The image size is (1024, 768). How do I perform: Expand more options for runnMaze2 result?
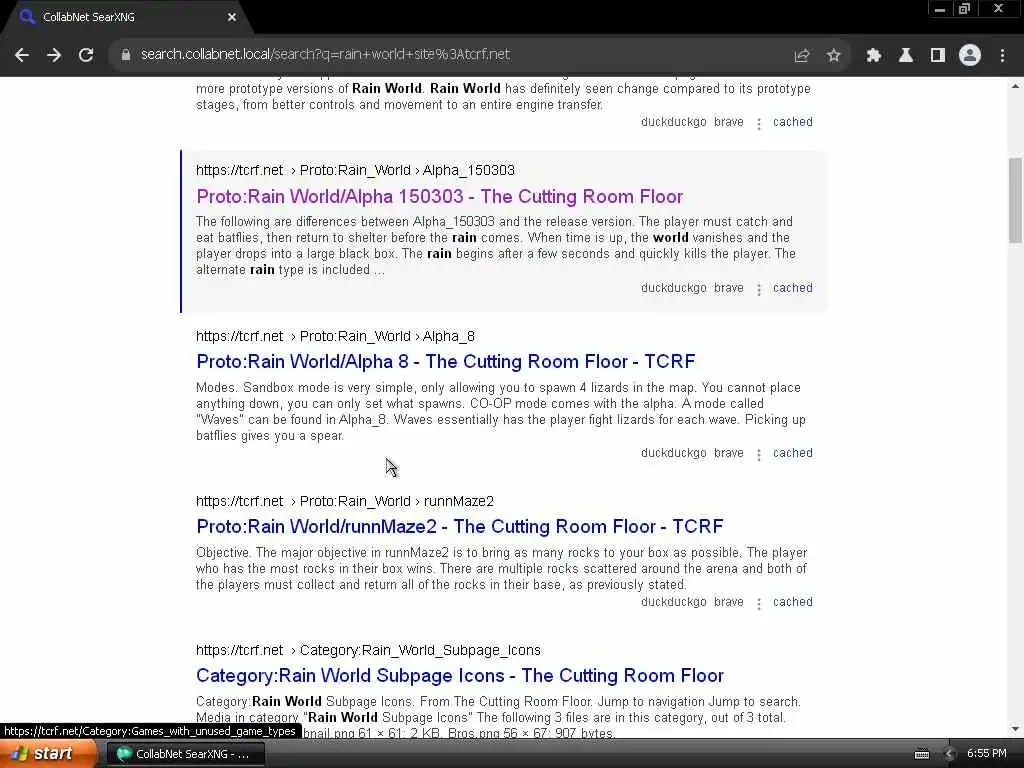point(758,603)
